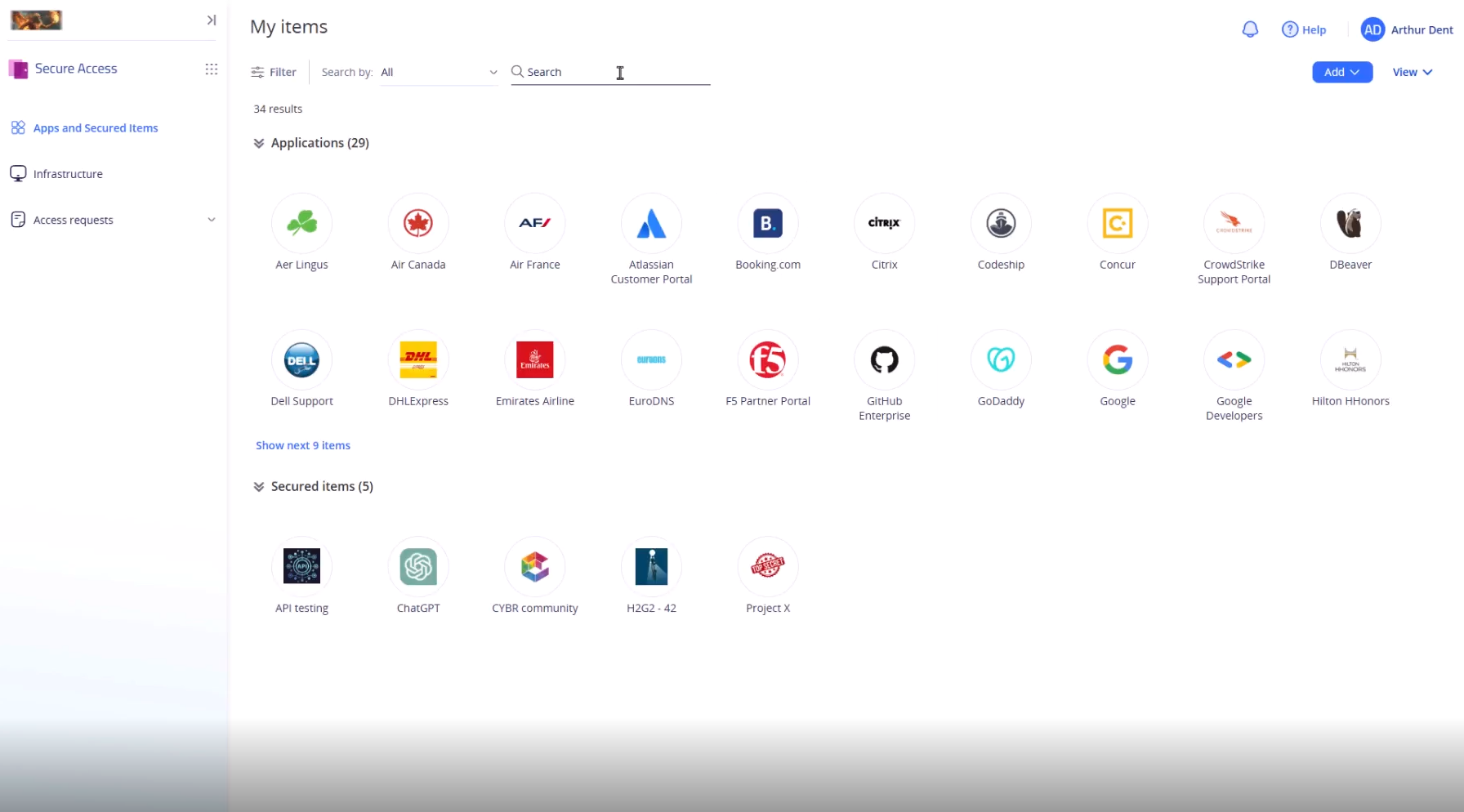Image resolution: width=1464 pixels, height=812 pixels.
Task: Open the F5 Partner Portal
Action: coord(768,359)
